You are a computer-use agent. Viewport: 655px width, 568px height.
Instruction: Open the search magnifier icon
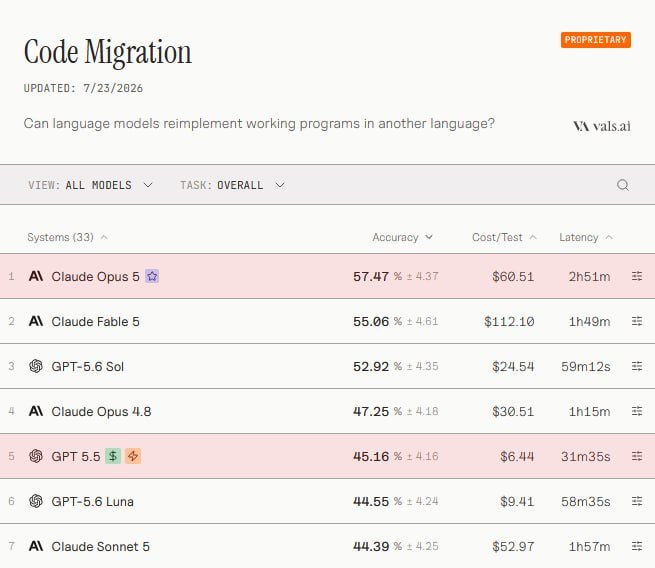tap(623, 185)
